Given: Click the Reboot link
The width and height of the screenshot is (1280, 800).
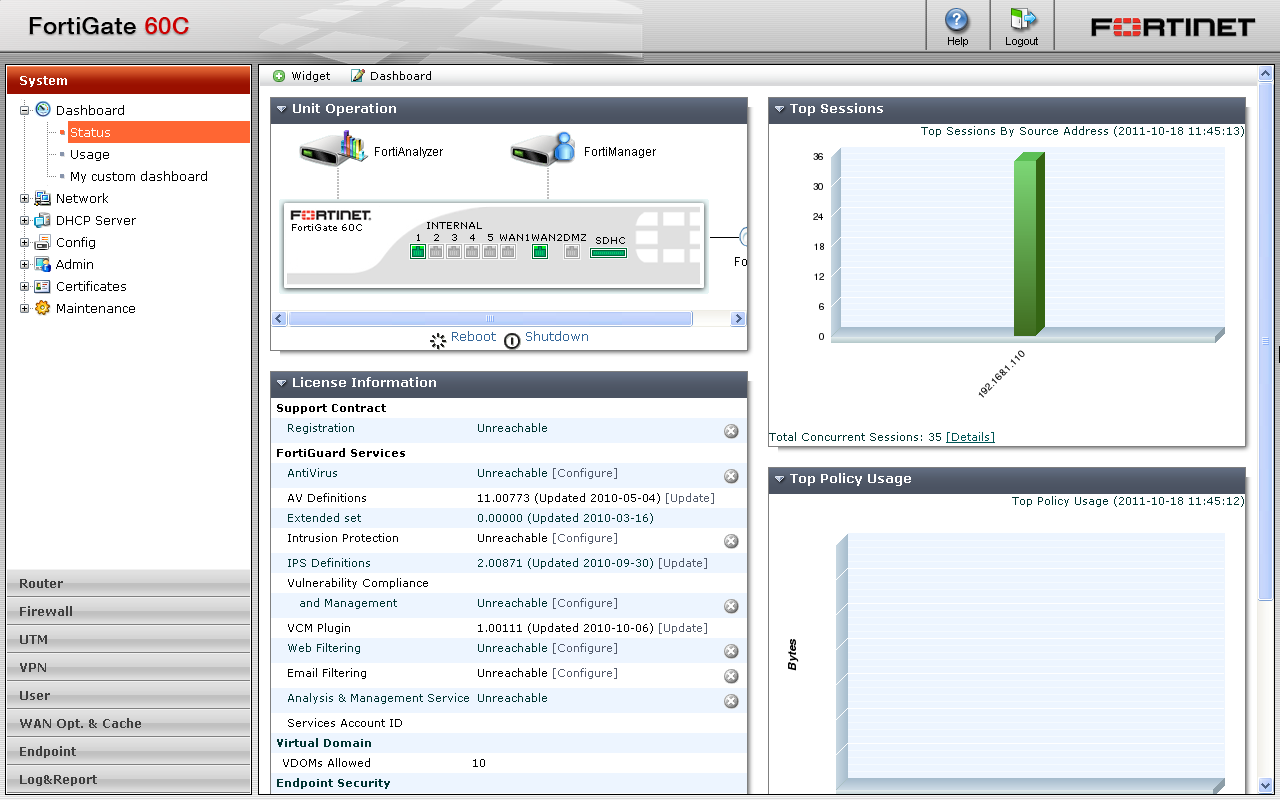Looking at the screenshot, I should 473,337.
